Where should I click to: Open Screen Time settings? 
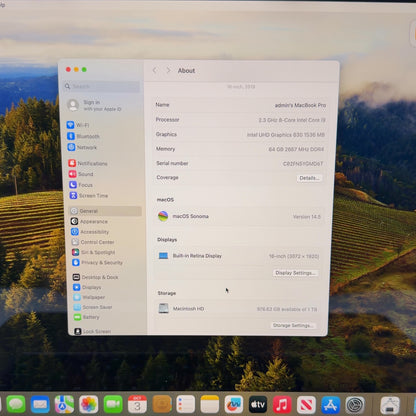[89, 195]
